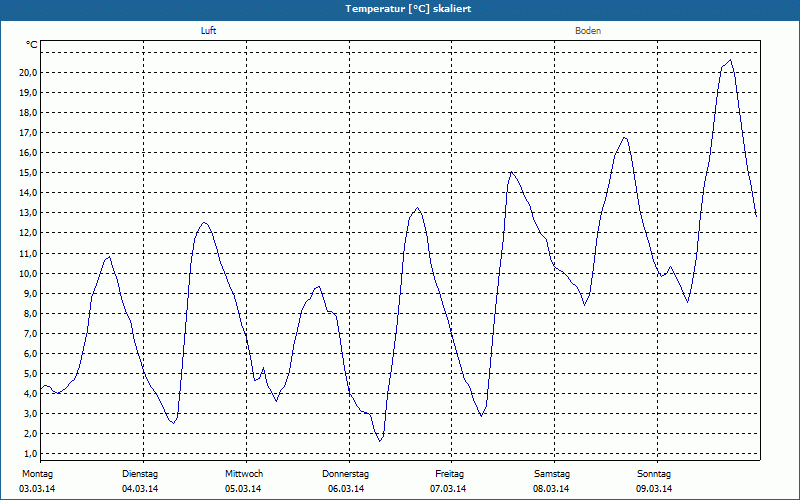Click the '16,0' y-axis value
Screen dimensions: 800x500
click(28, 153)
